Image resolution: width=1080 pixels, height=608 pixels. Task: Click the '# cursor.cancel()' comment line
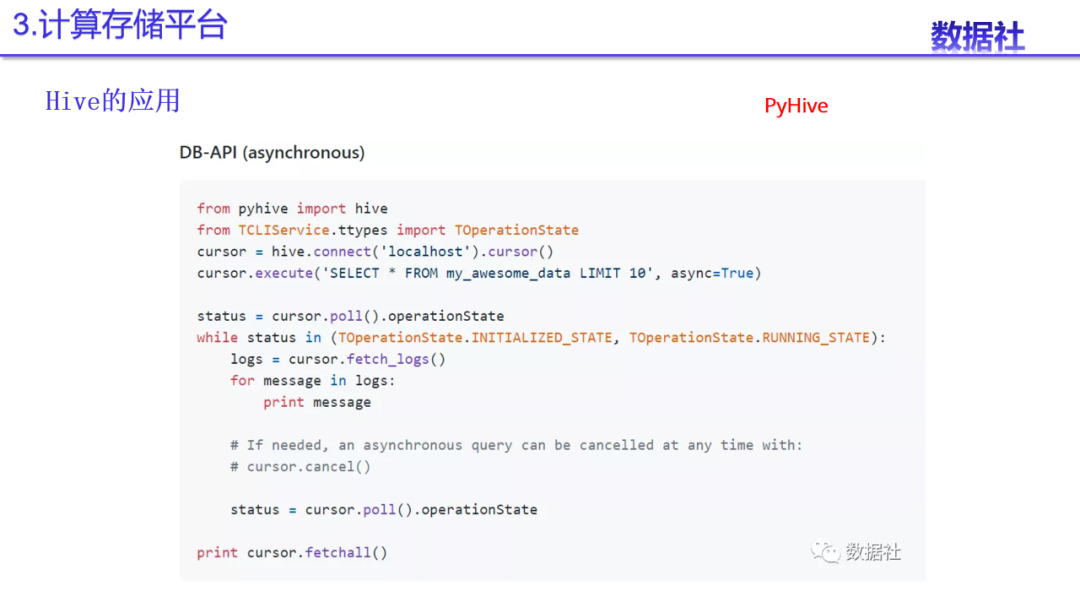coord(300,467)
